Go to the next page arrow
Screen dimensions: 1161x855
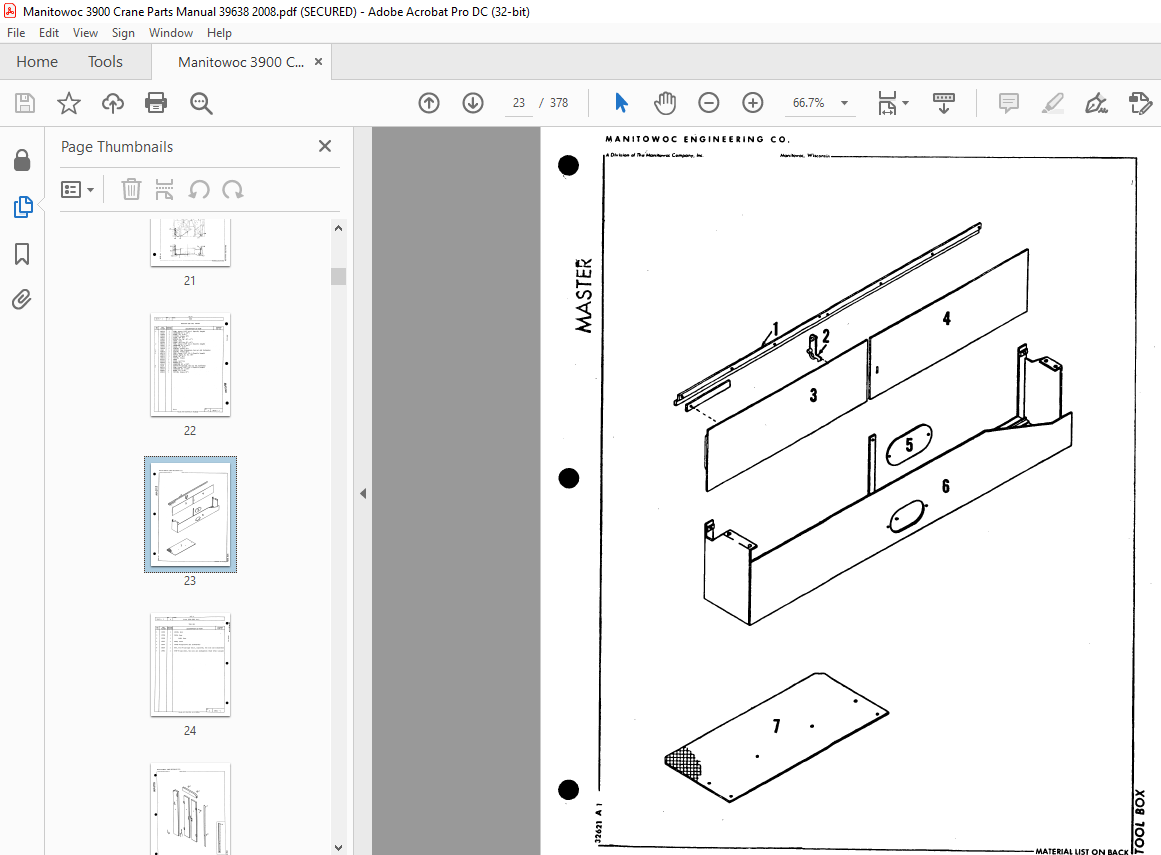472,103
